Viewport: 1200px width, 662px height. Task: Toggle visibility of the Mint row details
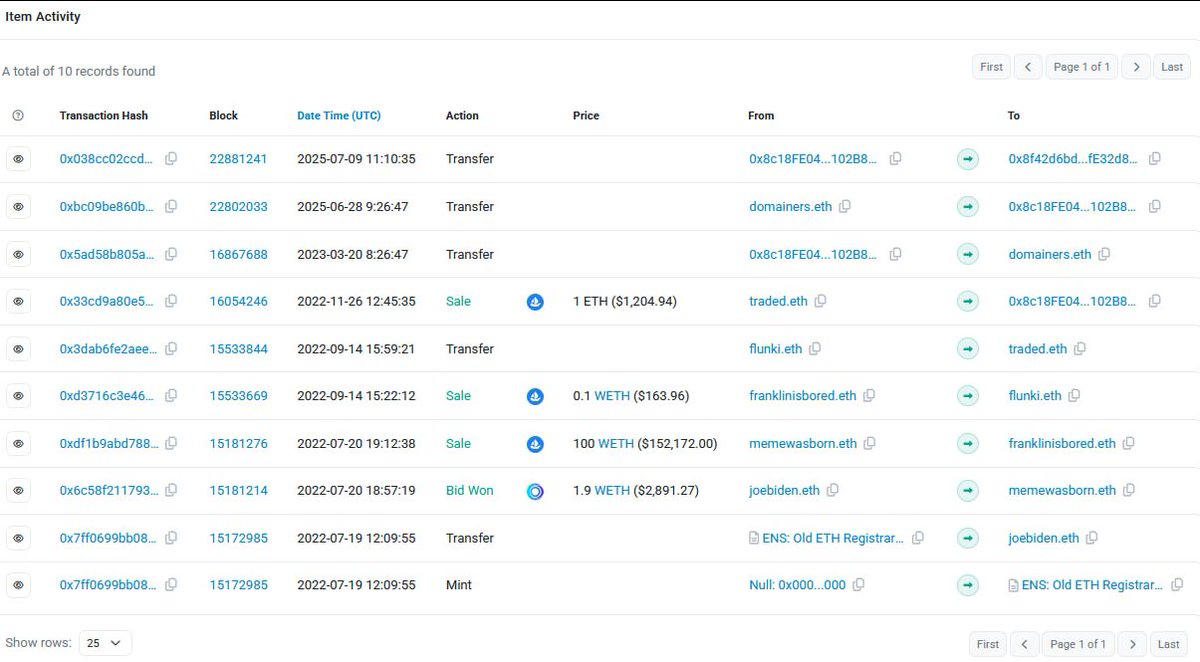17,585
